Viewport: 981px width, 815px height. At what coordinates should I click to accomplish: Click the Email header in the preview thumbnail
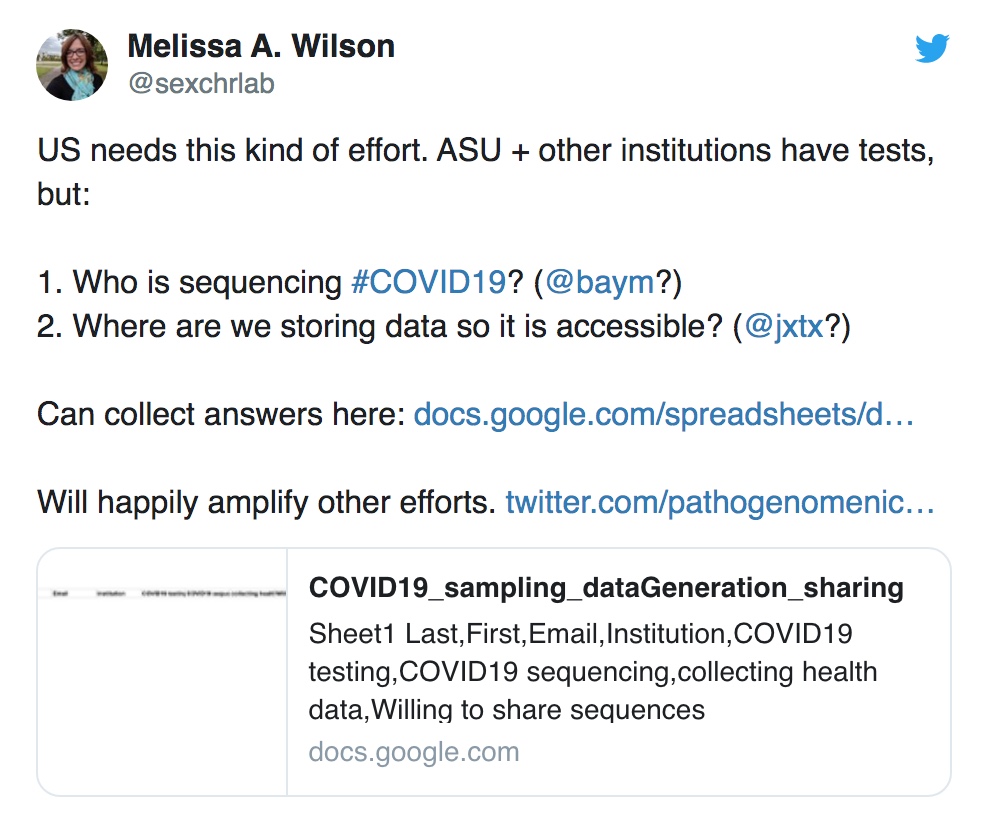pyautogui.click(x=59, y=593)
